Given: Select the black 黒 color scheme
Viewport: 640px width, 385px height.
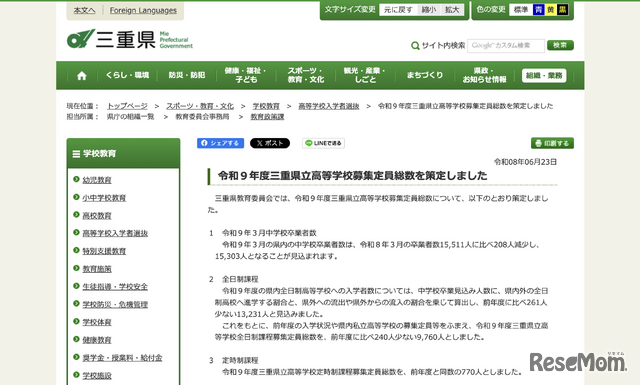Looking at the screenshot, I should coord(562,10).
